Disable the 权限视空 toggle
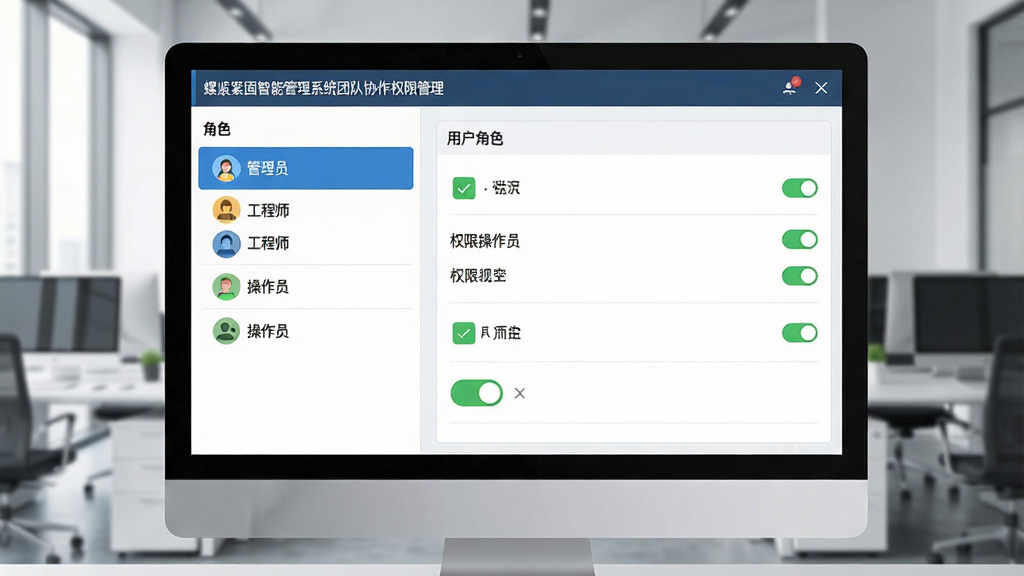The height and width of the screenshot is (576, 1024). [799, 276]
